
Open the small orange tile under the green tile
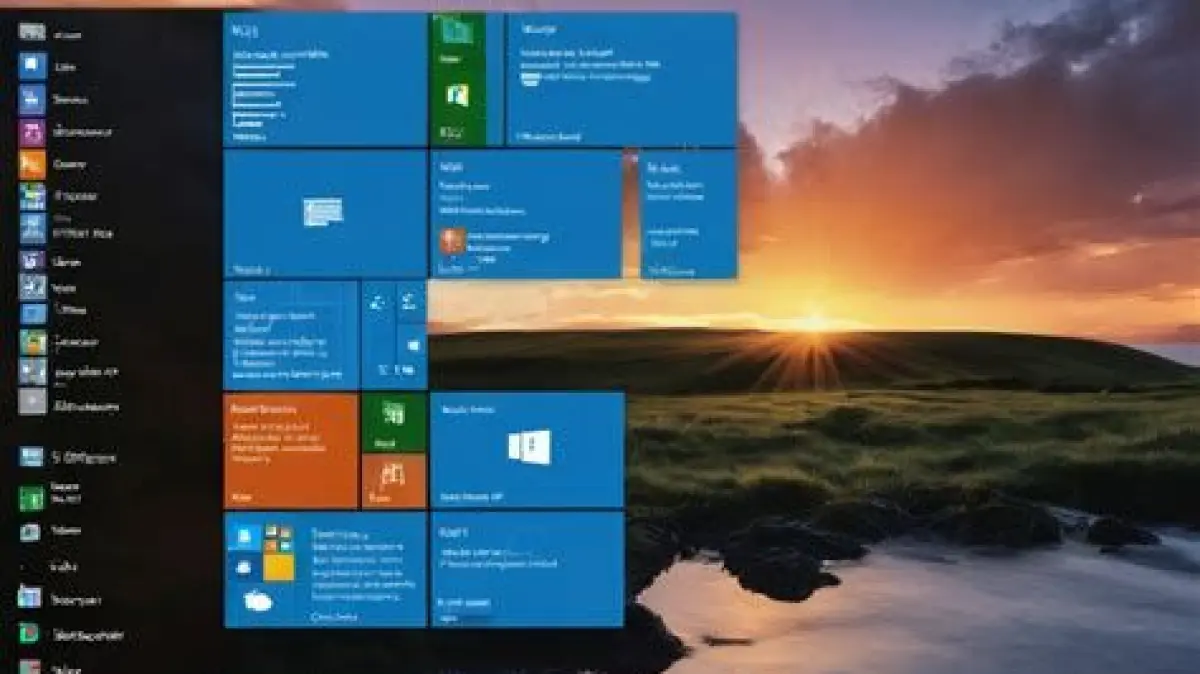393,480
